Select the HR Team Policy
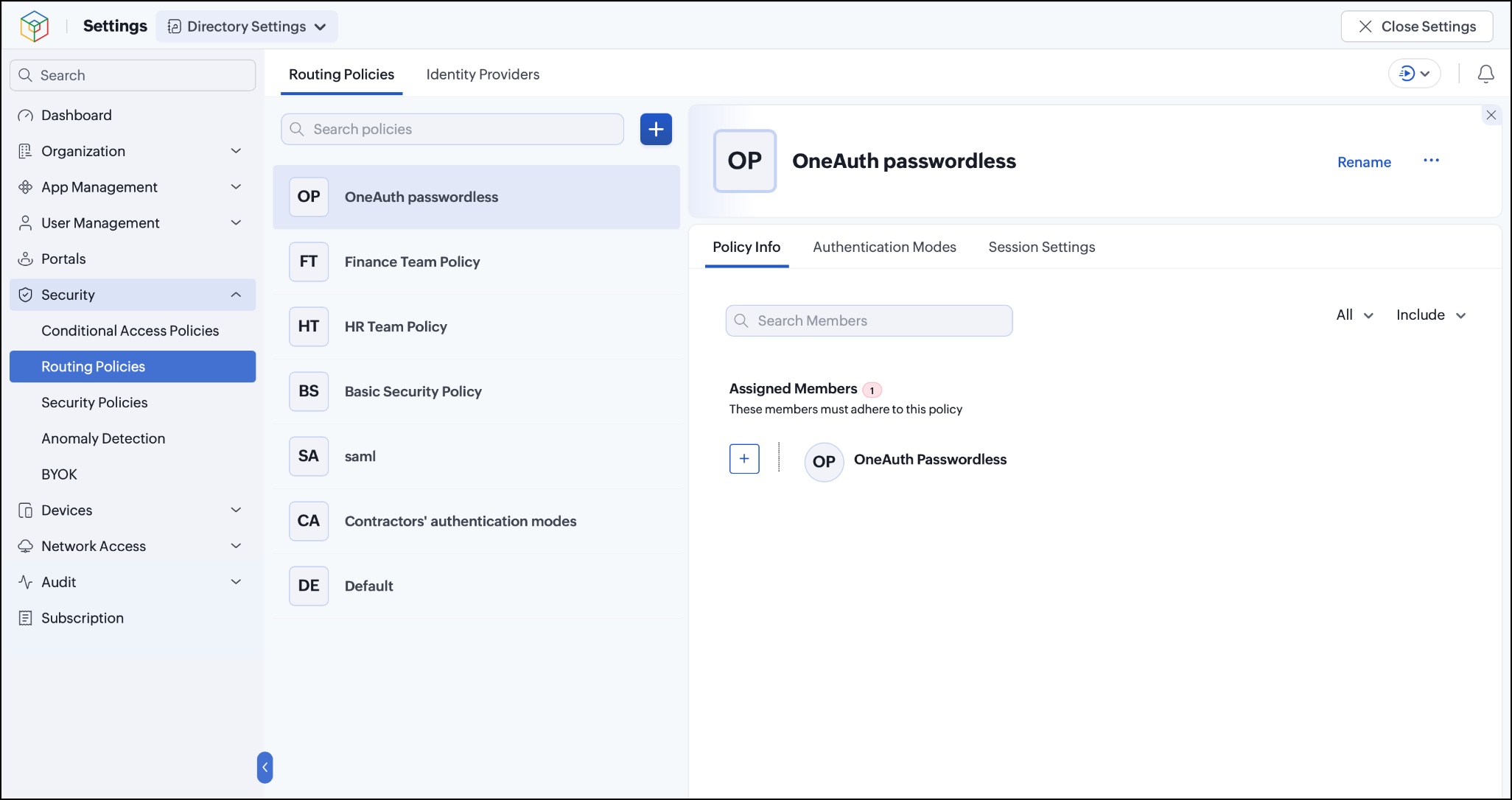1512x800 pixels. coord(477,327)
